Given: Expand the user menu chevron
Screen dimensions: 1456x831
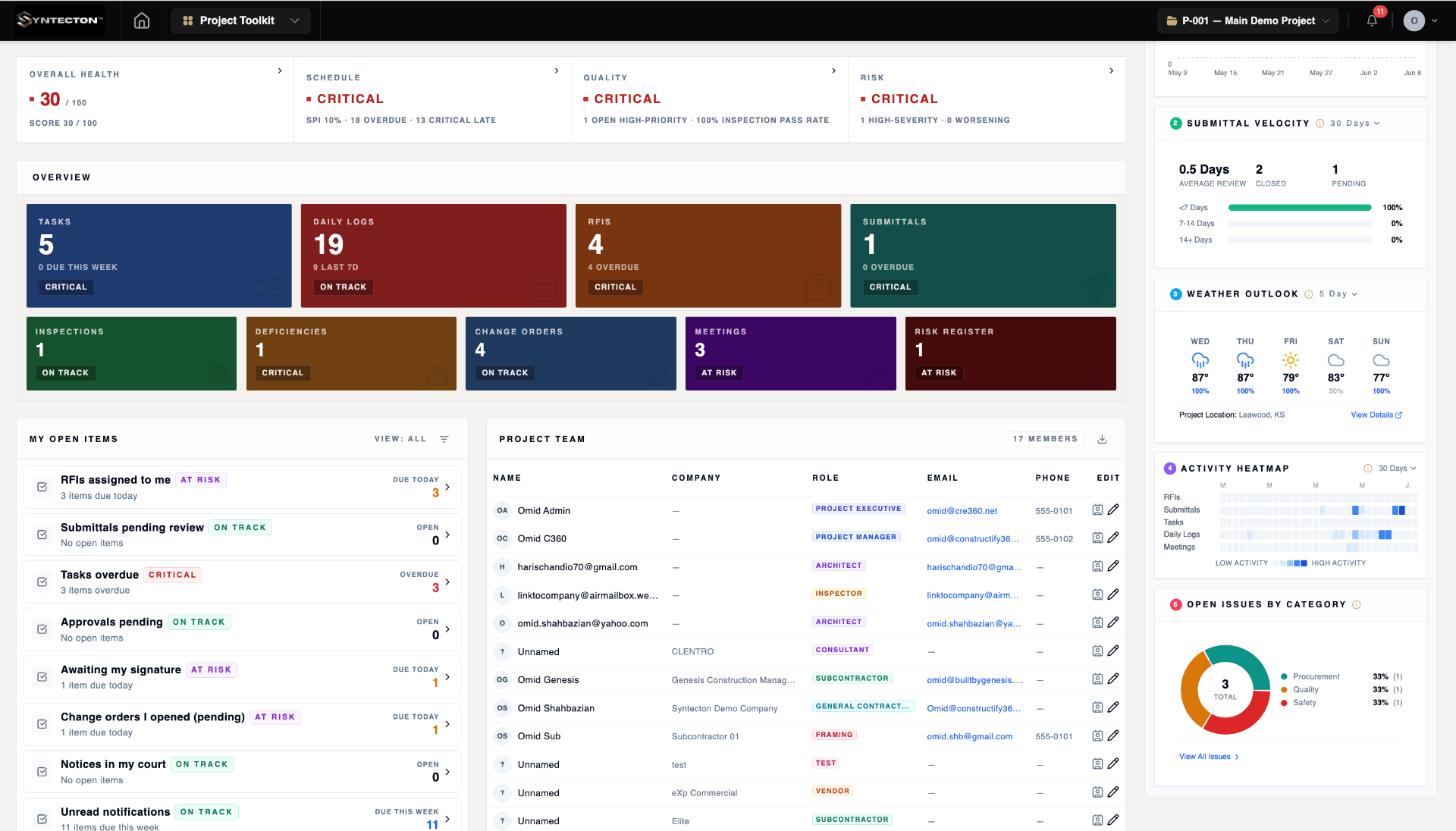Looking at the screenshot, I should (1435, 20).
